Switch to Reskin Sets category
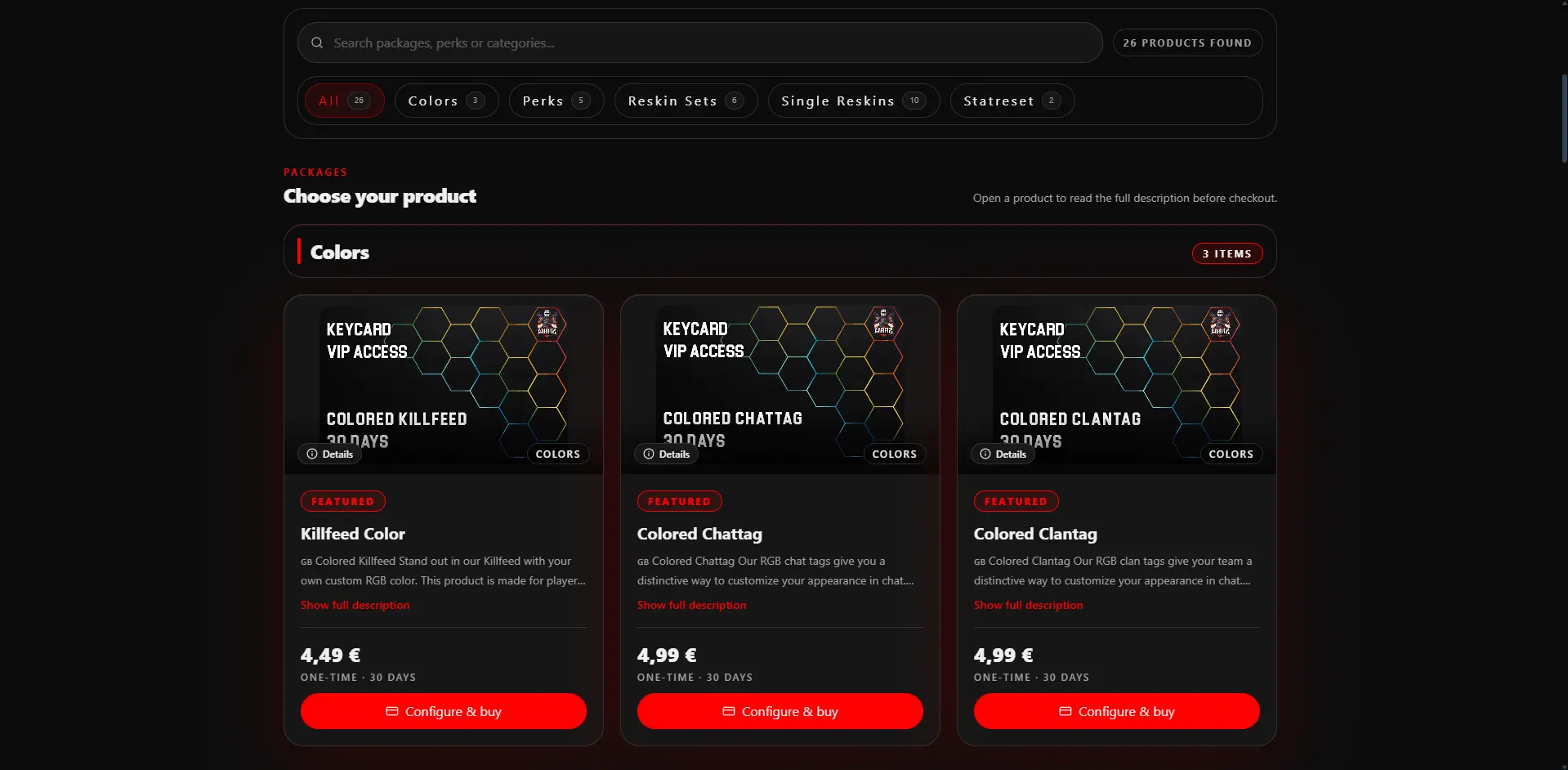 coord(686,101)
